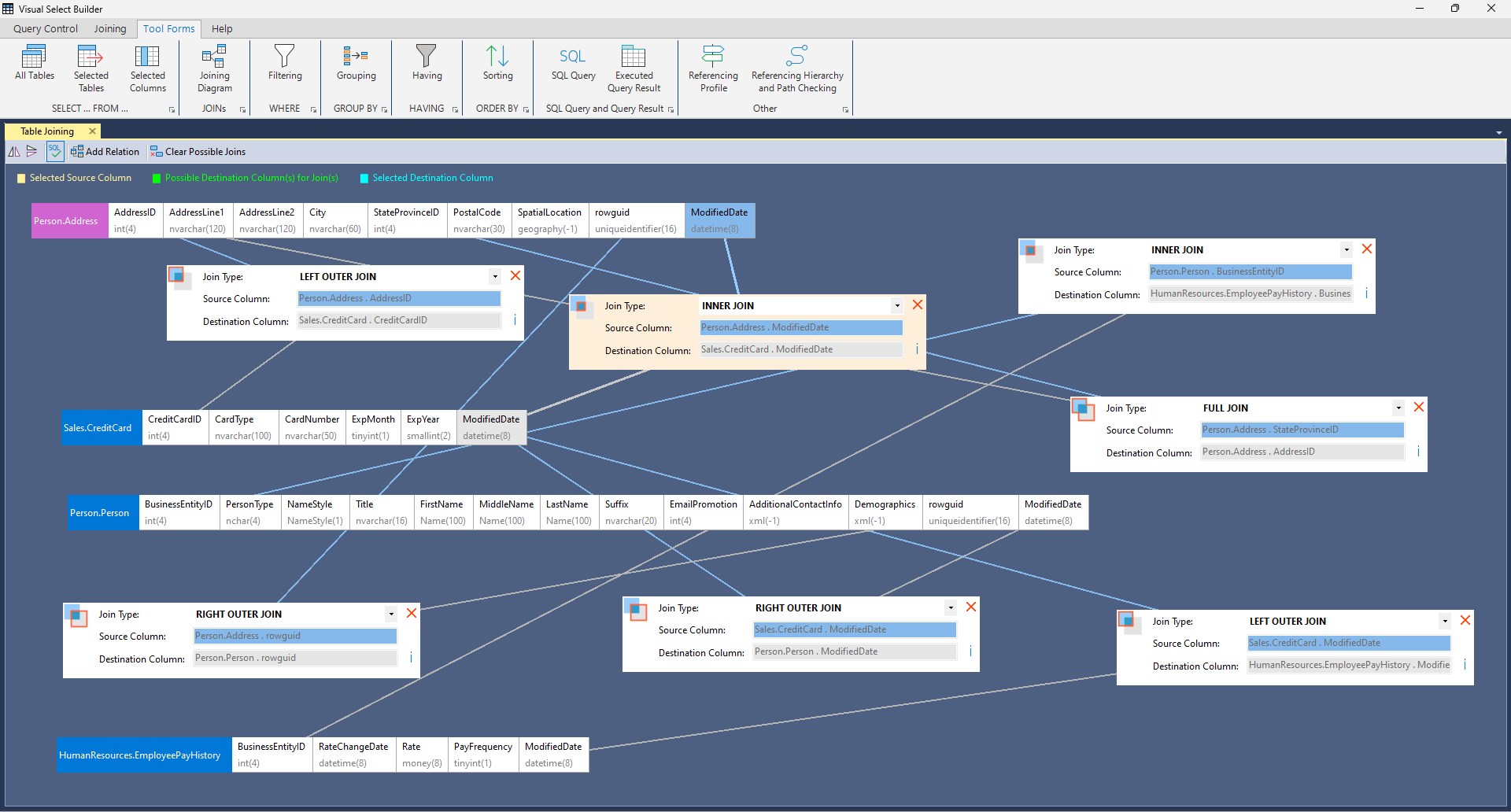Click info icon beside Sales.CreditCard.CreditCardID destination

click(515, 320)
